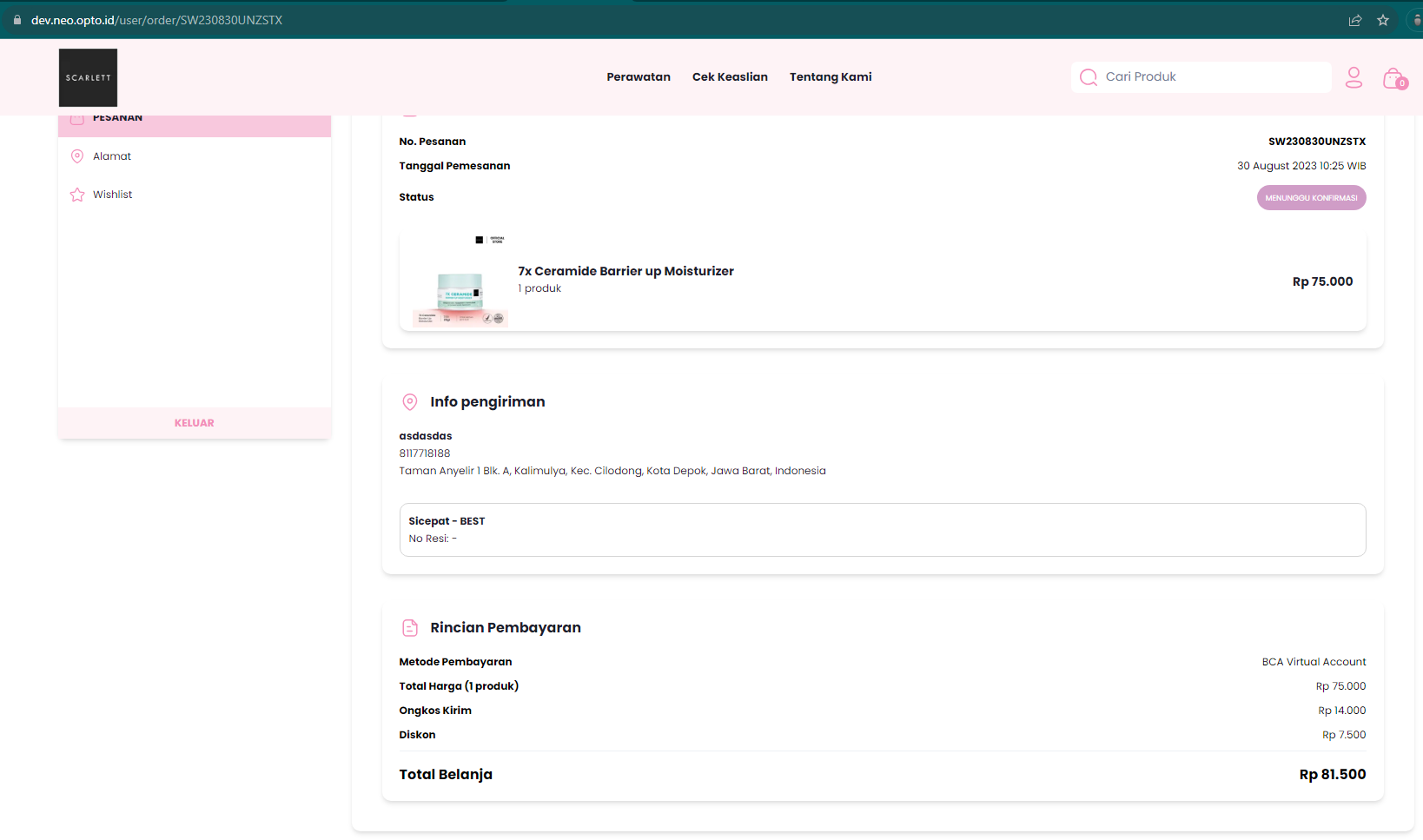The height and width of the screenshot is (840, 1423).
Task: Click the Keluar logout button
Action: [195, 423]
